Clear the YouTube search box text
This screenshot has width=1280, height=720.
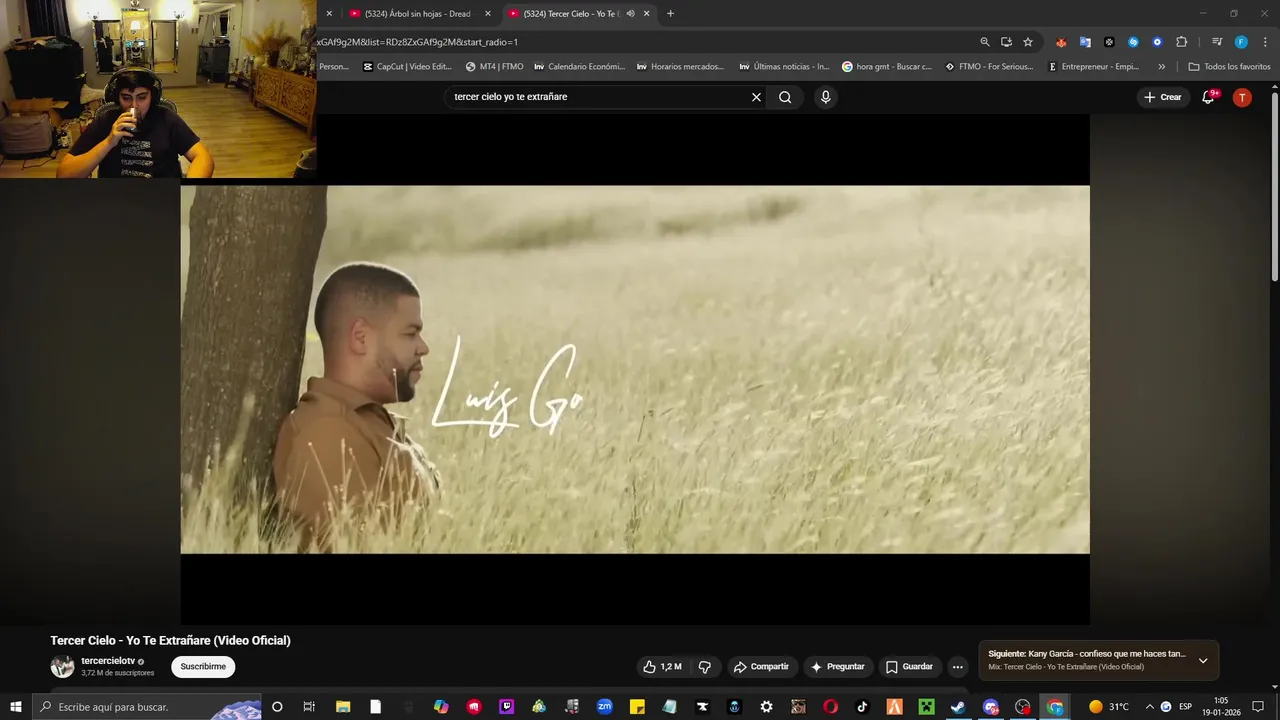(756, 97)
